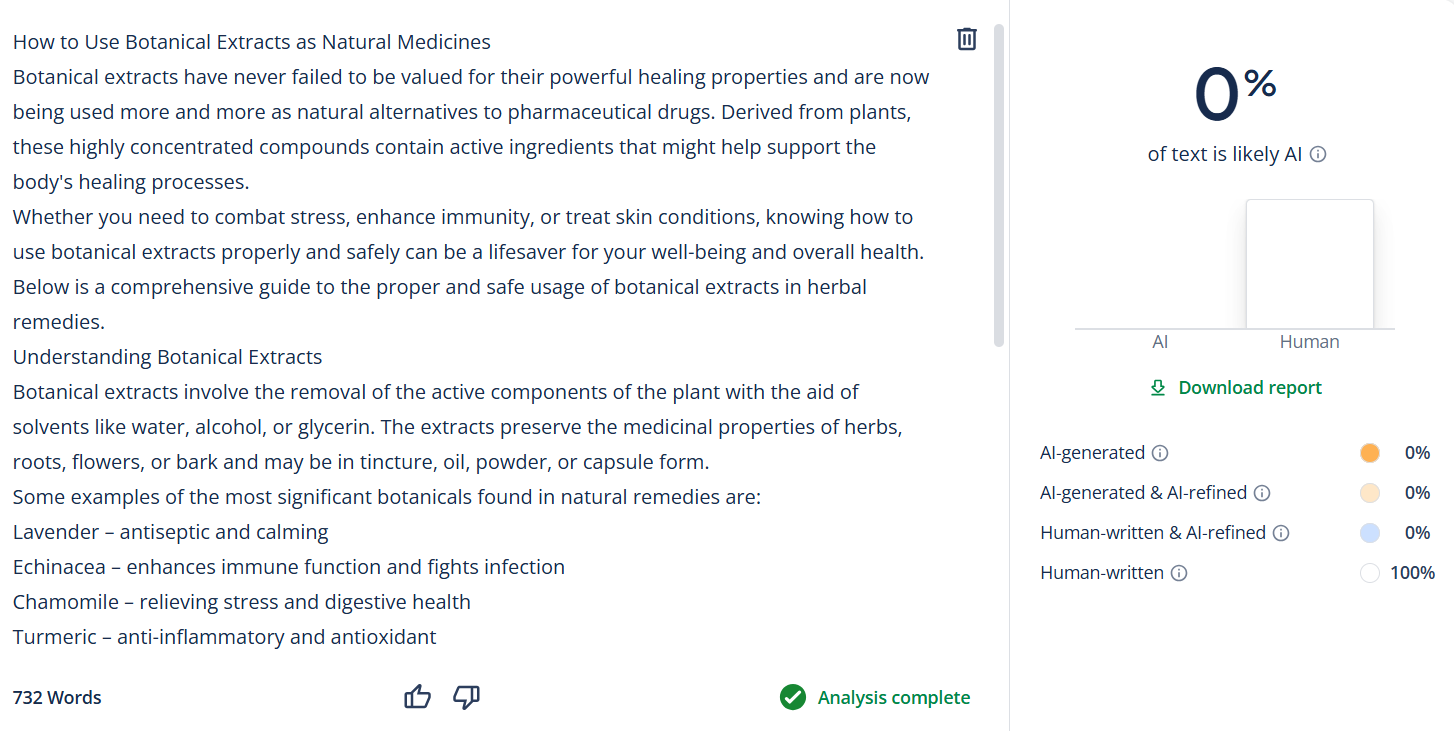The height and width of the screenshot is (731, 1454).
Task: Click the thumbs down feedback icon
Action: (x=466, y=697)
